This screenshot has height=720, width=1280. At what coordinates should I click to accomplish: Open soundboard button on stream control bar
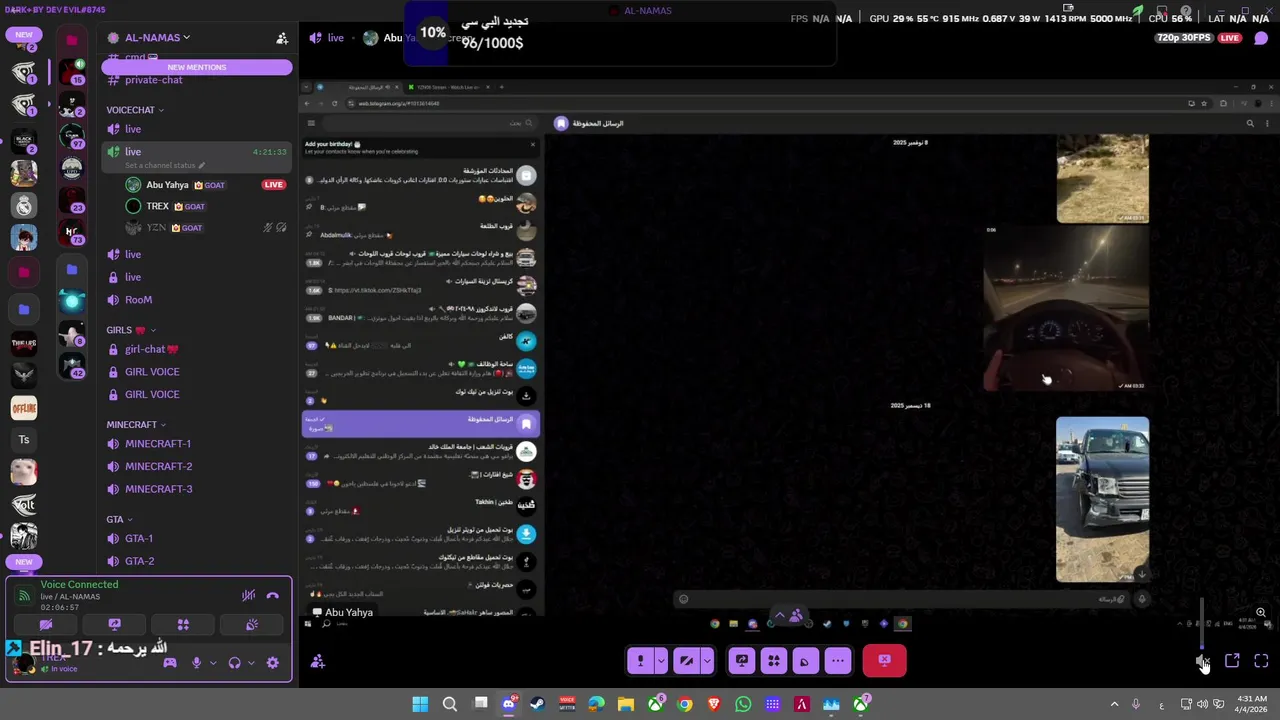805,660
